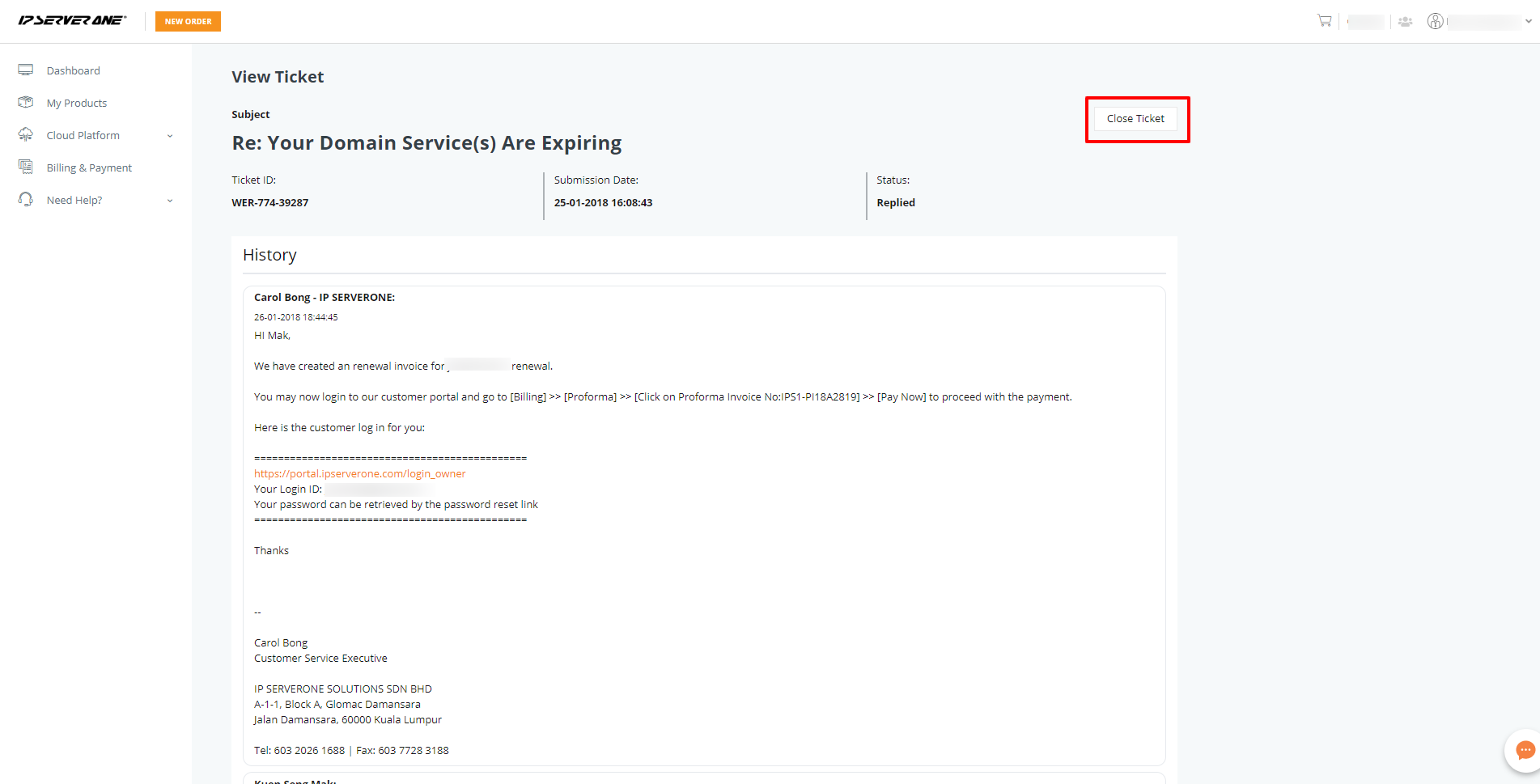The width and height of the screenshot is (1540, 784).
Task: Click the Close Ticket button
Action: coord(1135,118)
